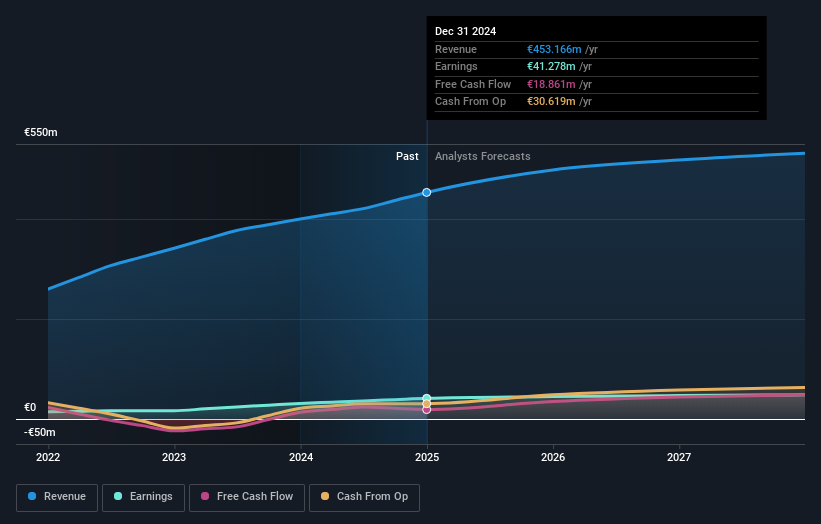Click the Revenue data point at 2025
Image resolution: width=821 pixels, height=524 pixels.
tap(427, 193)
